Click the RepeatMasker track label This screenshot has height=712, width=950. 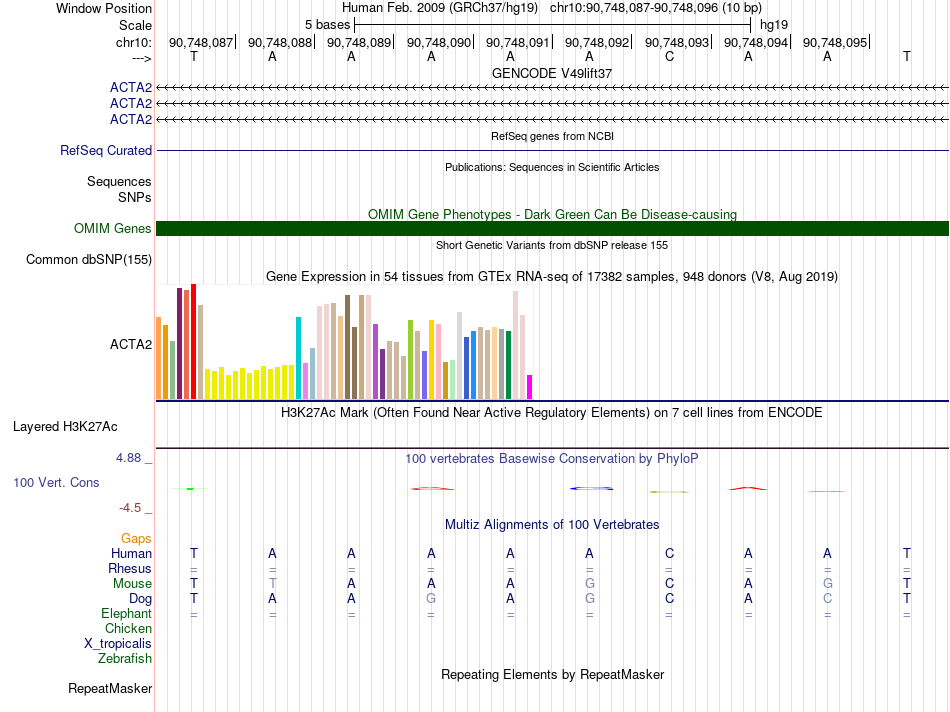coord(110,688)
